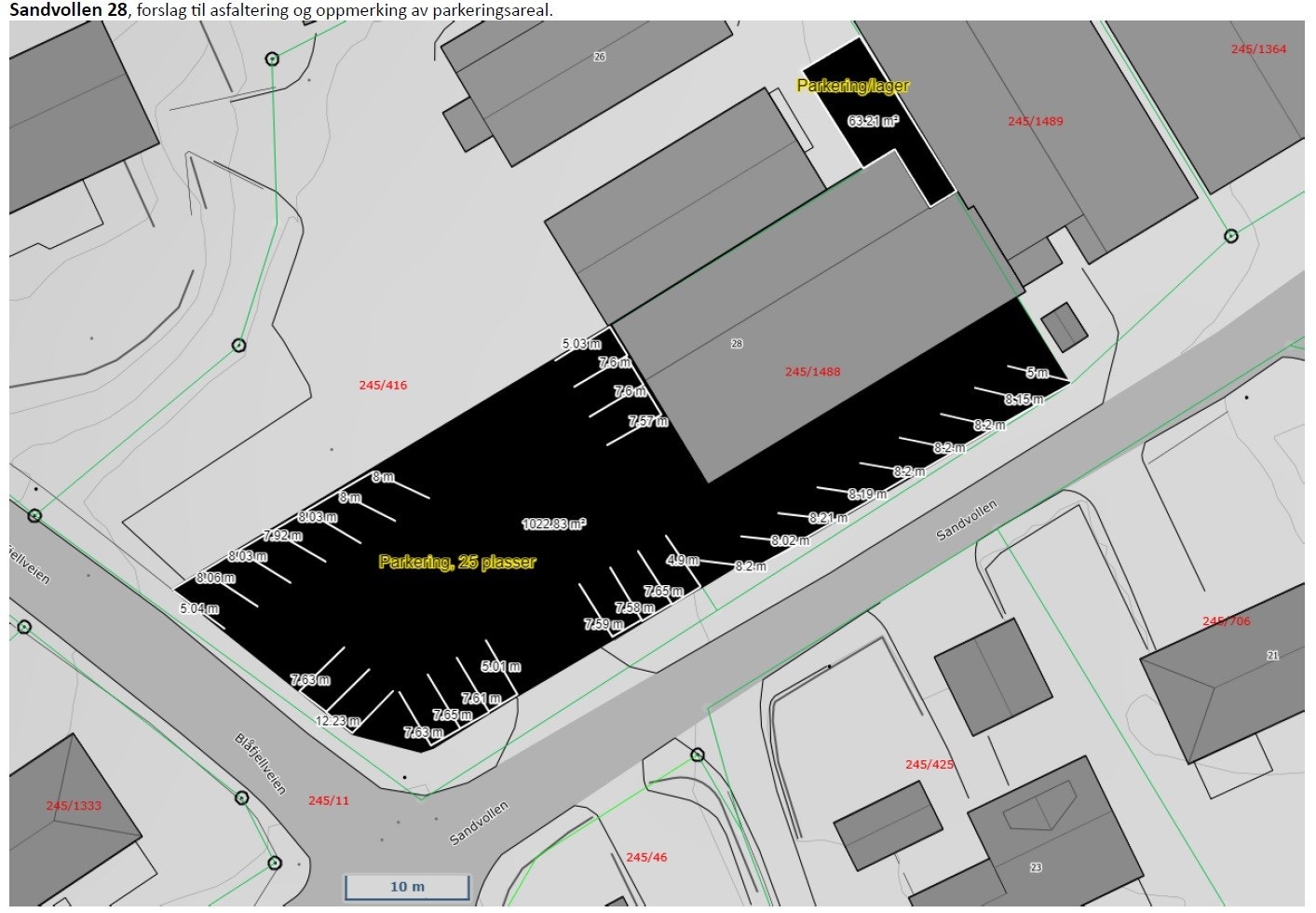Click the red parcel number 245/1364
1316x913 pixels.
1258,49
